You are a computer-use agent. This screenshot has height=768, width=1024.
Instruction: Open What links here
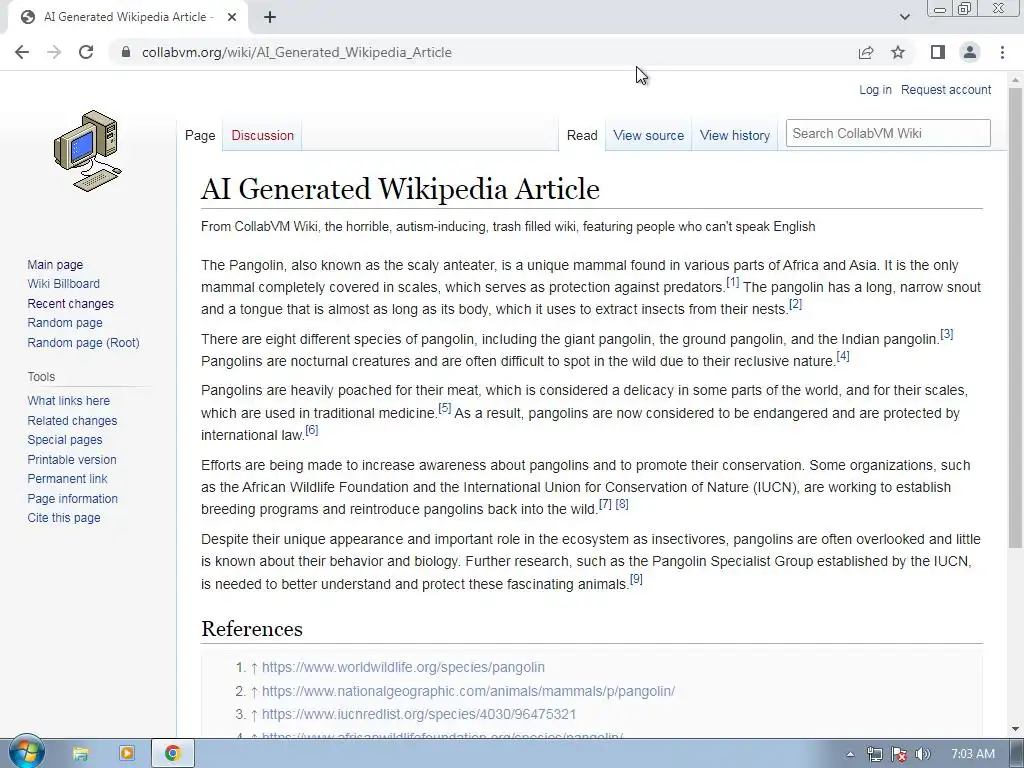(x=69, y=401)
